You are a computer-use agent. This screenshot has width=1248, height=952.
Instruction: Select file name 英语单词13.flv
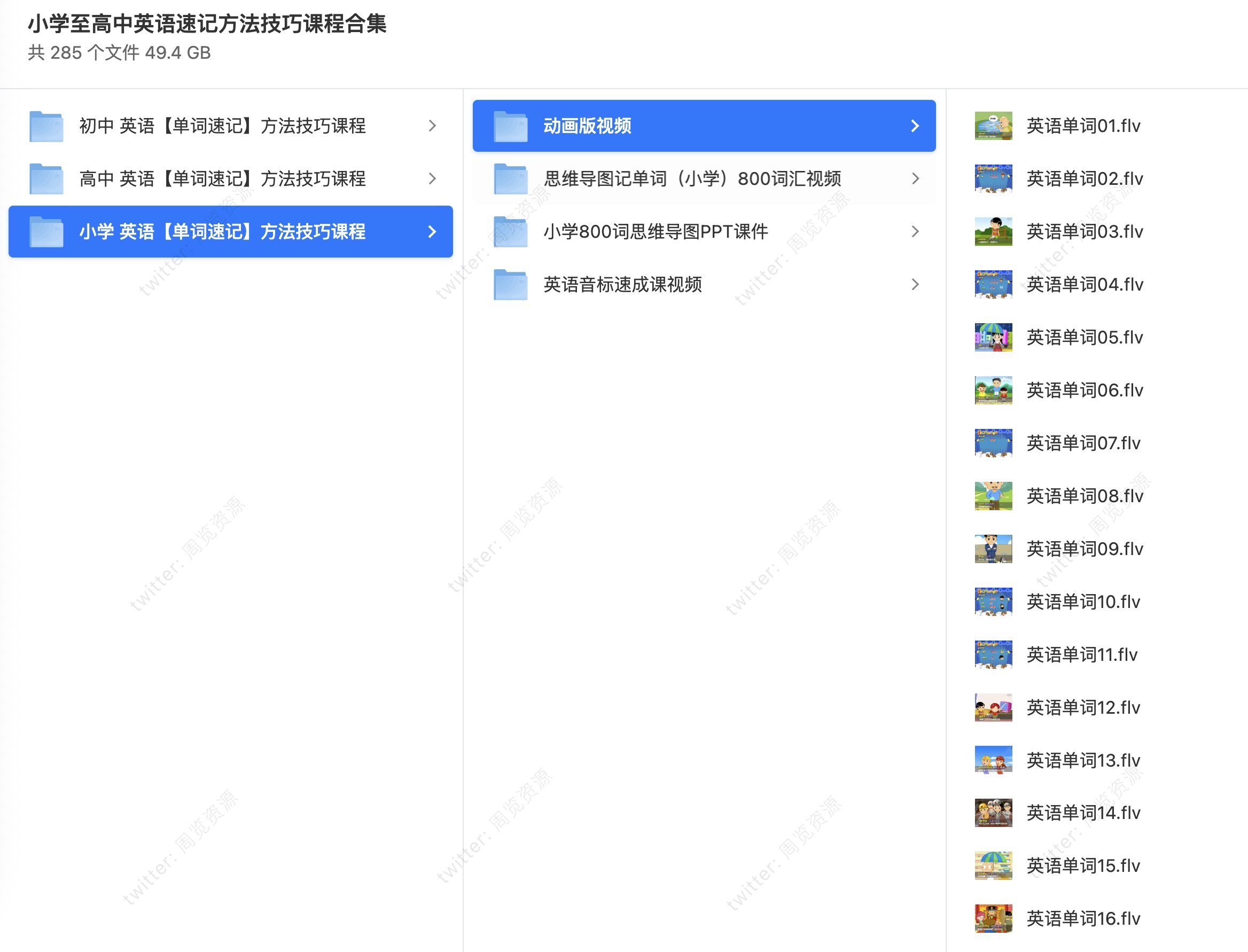(1083, 760)
